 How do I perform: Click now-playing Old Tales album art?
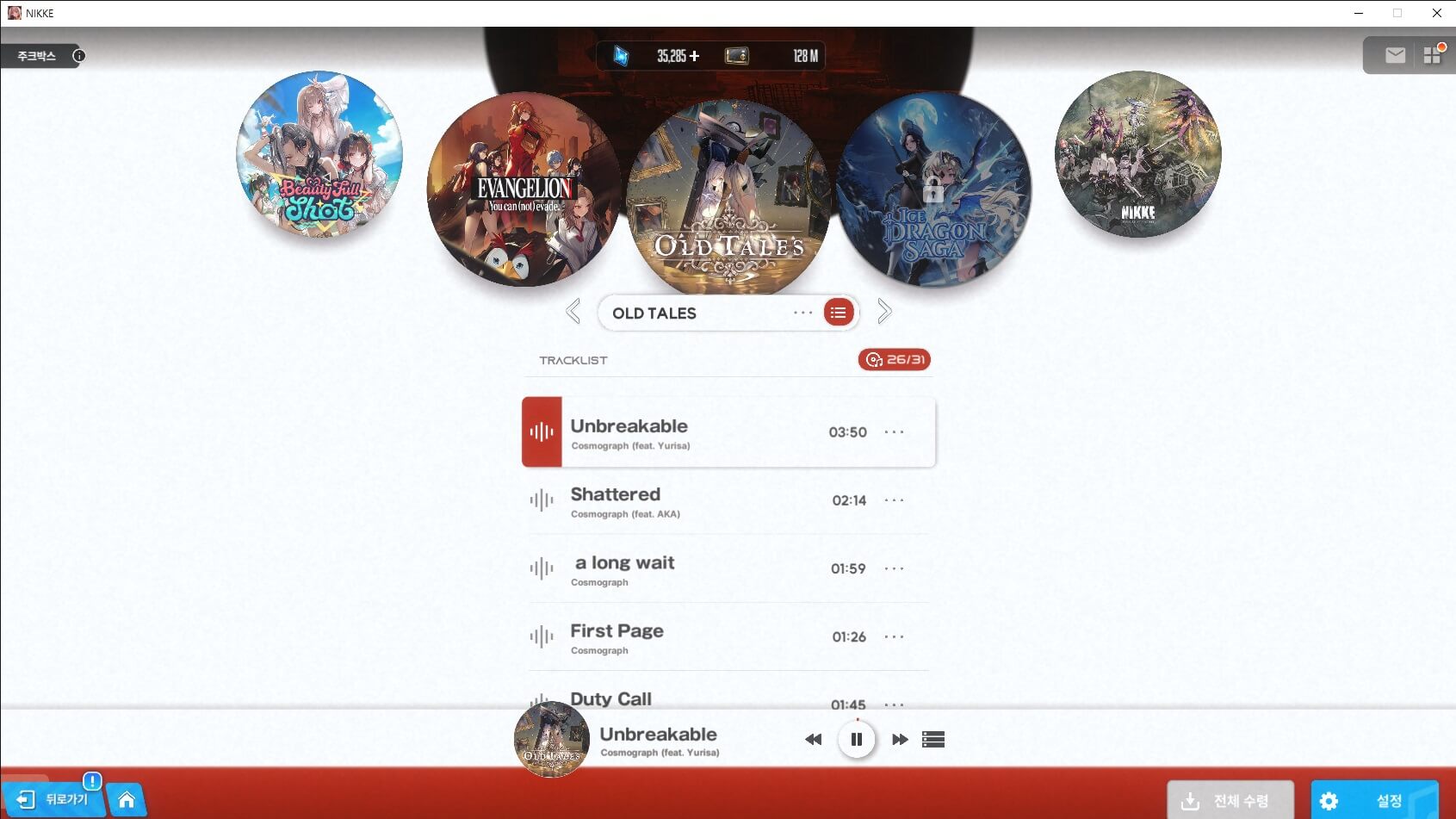pos(552,740)
